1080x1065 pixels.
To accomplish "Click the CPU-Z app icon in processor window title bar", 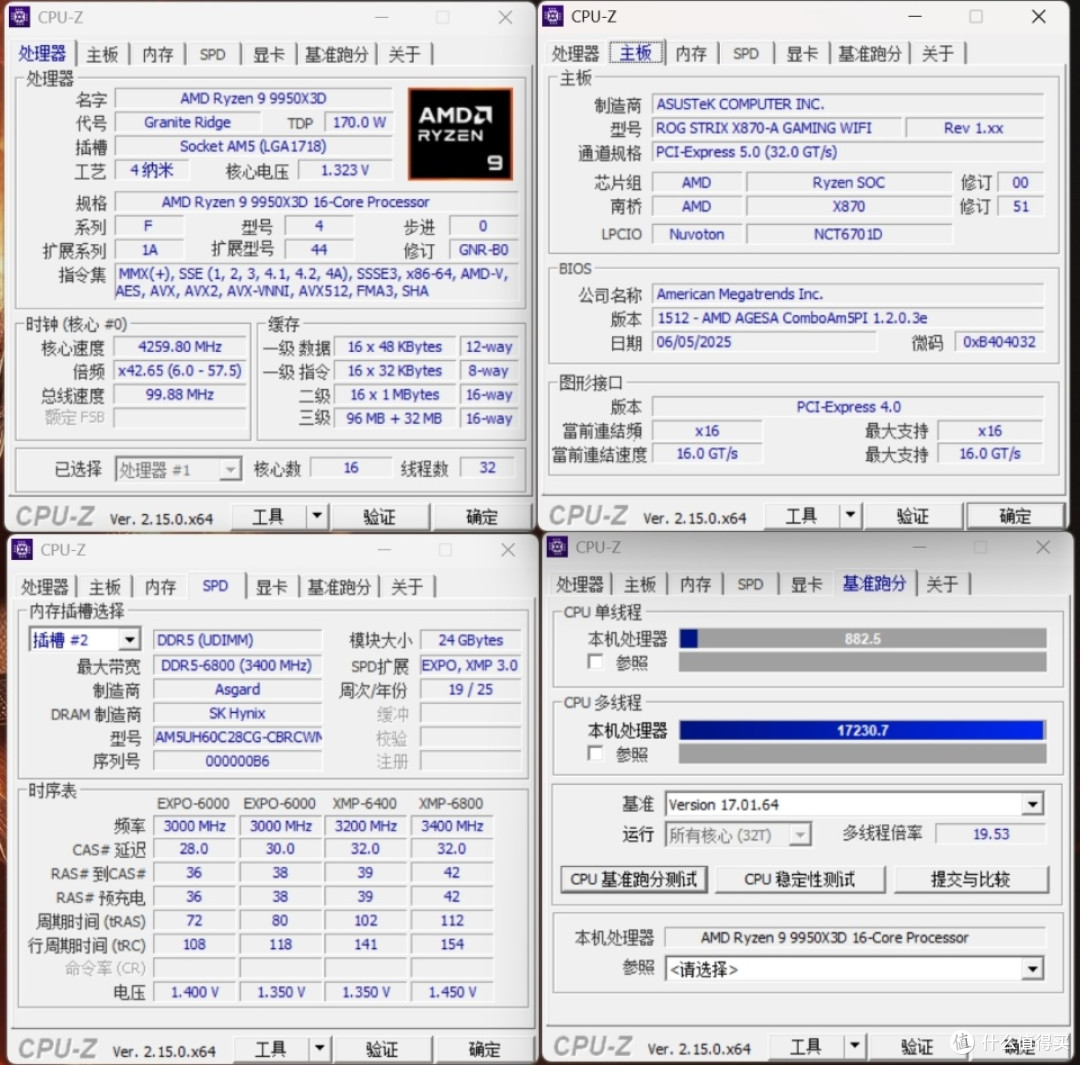I will [x=20, y=17].
